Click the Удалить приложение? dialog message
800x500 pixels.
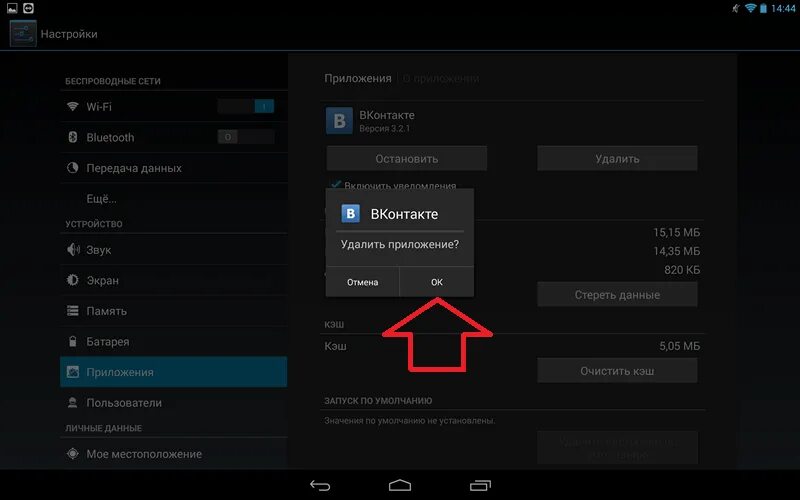pos(400,244)
